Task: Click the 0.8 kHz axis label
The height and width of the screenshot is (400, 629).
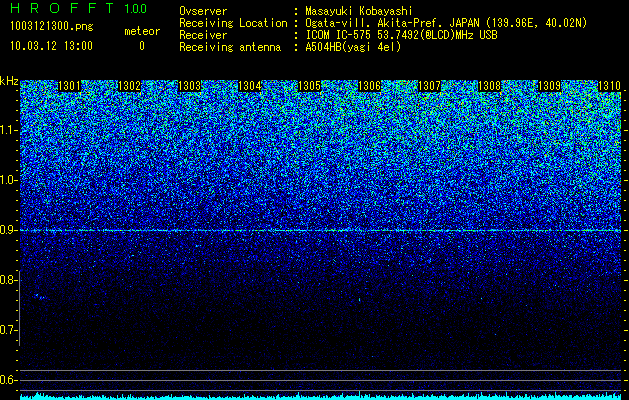Action: (9, 280)
